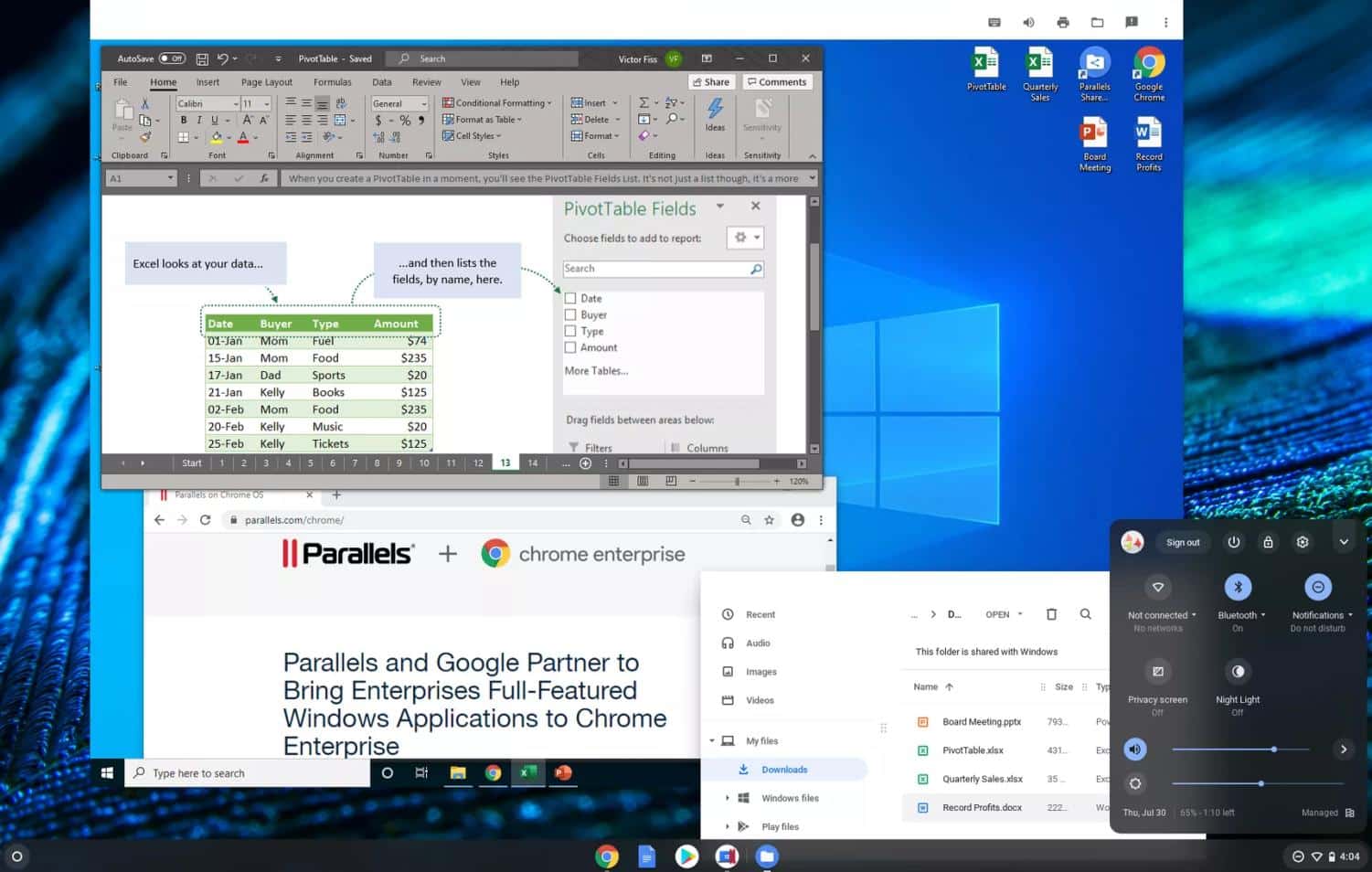Open the OPEN dropdown in Files app
The image size is (1372, 872).
[1004, 614]
